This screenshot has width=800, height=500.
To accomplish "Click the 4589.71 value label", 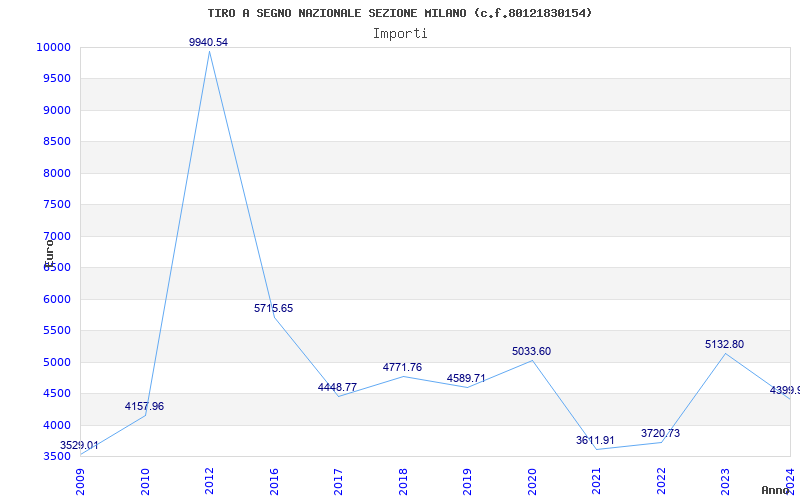I will click(x=466, y=379).
